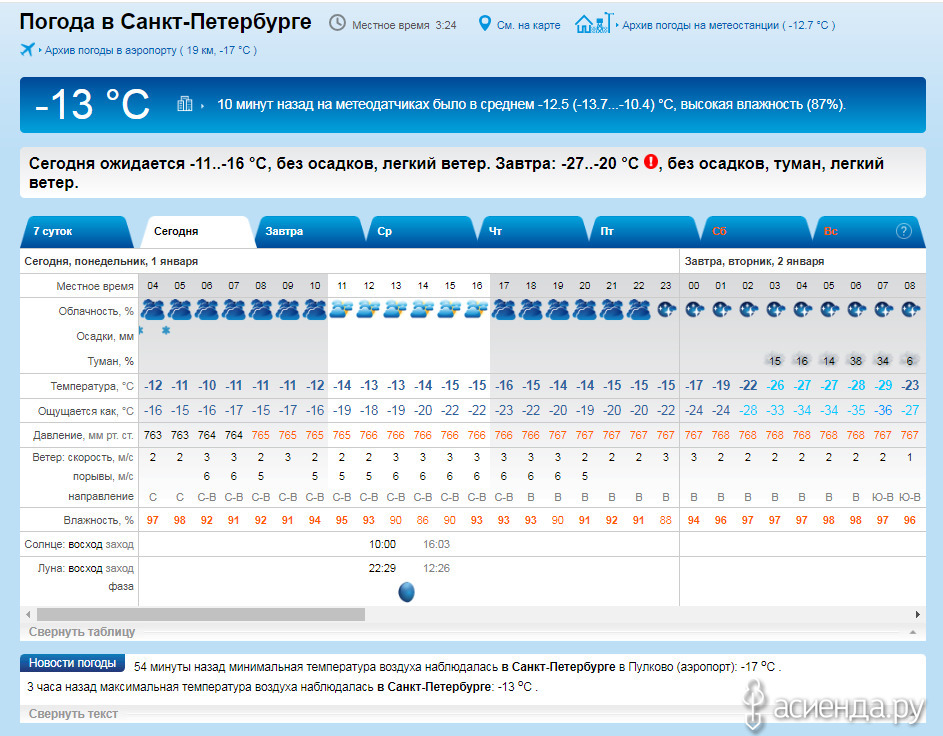
Task: Click the sensor report text in blue banner
Action: [x=531, y=105]
